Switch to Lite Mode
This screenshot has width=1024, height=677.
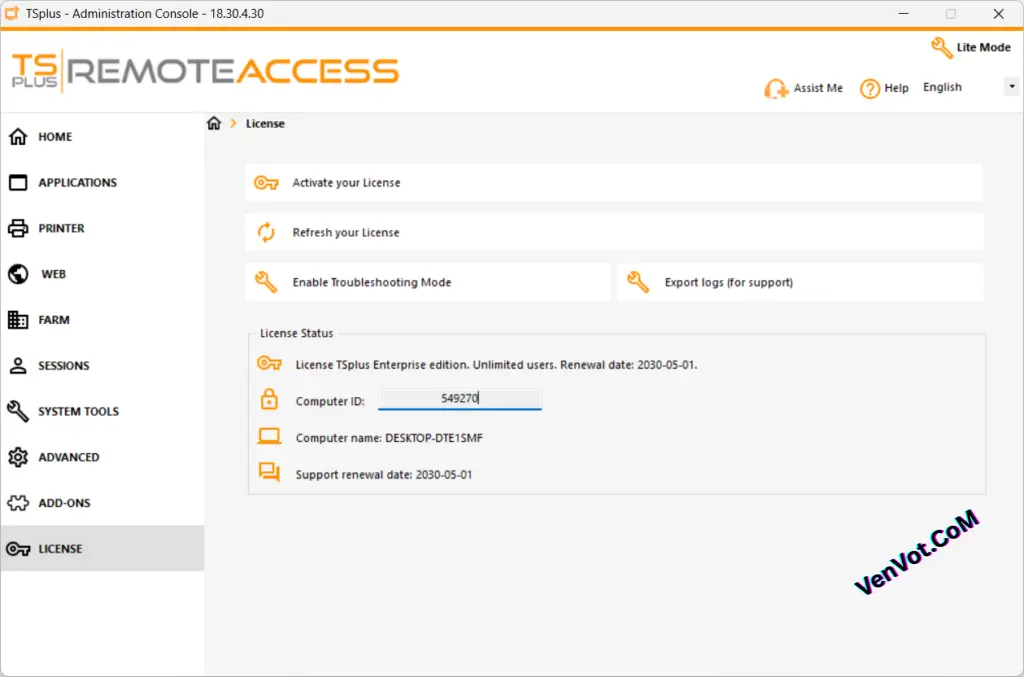pyautogui.click(x=971, y=48)
